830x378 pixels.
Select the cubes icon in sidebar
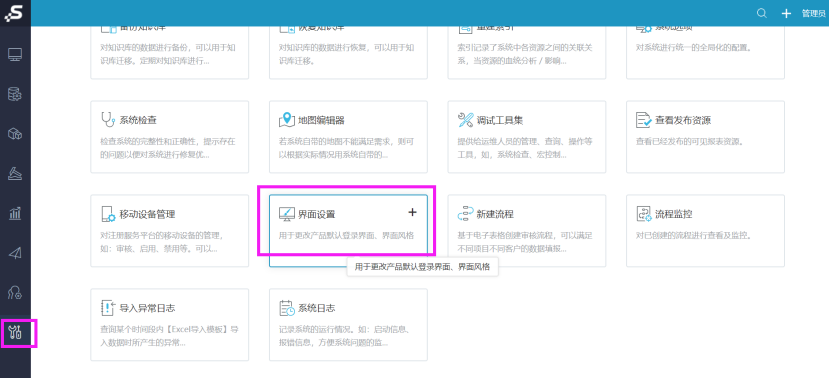point(15,134)
